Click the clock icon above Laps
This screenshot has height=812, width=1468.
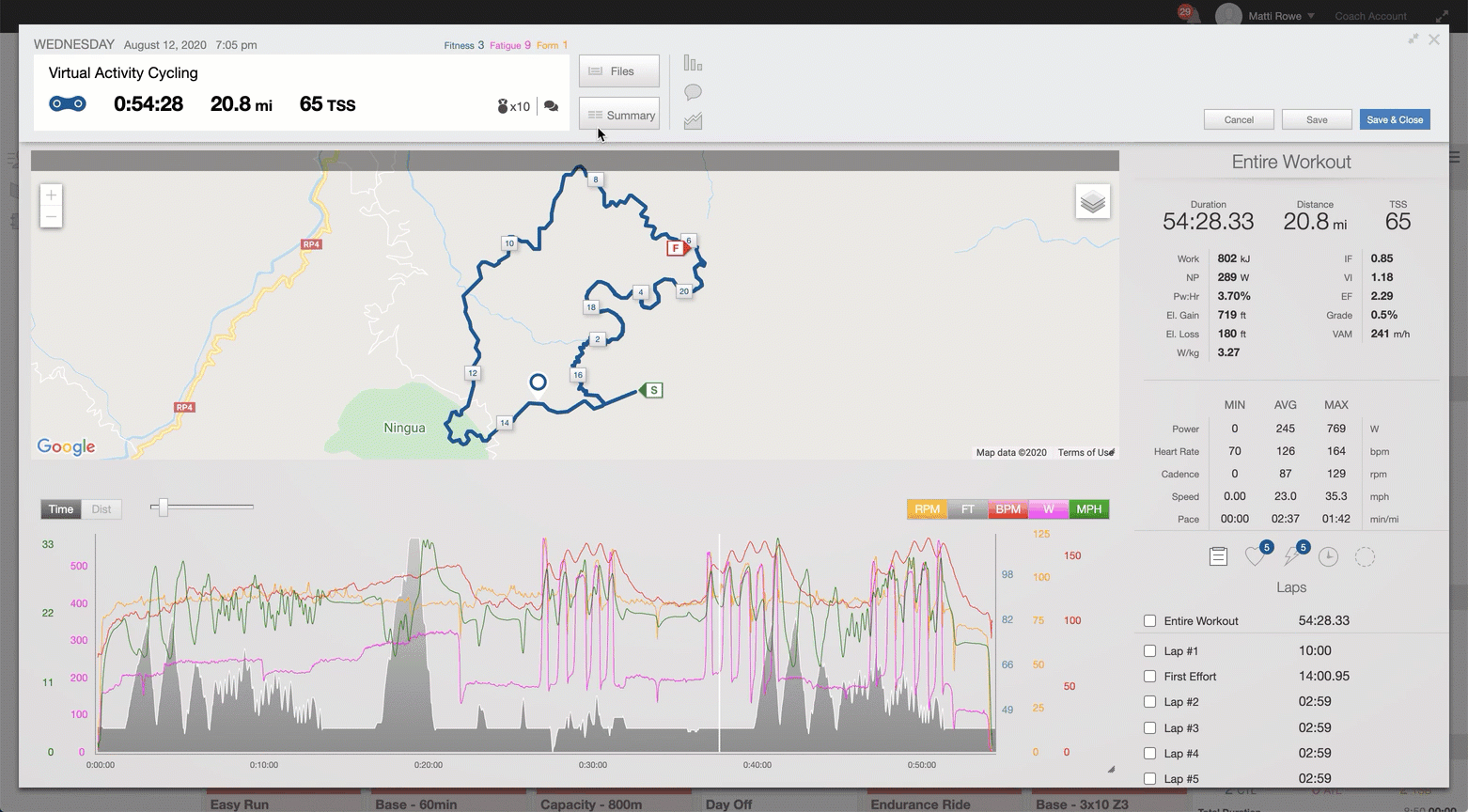1328,557
